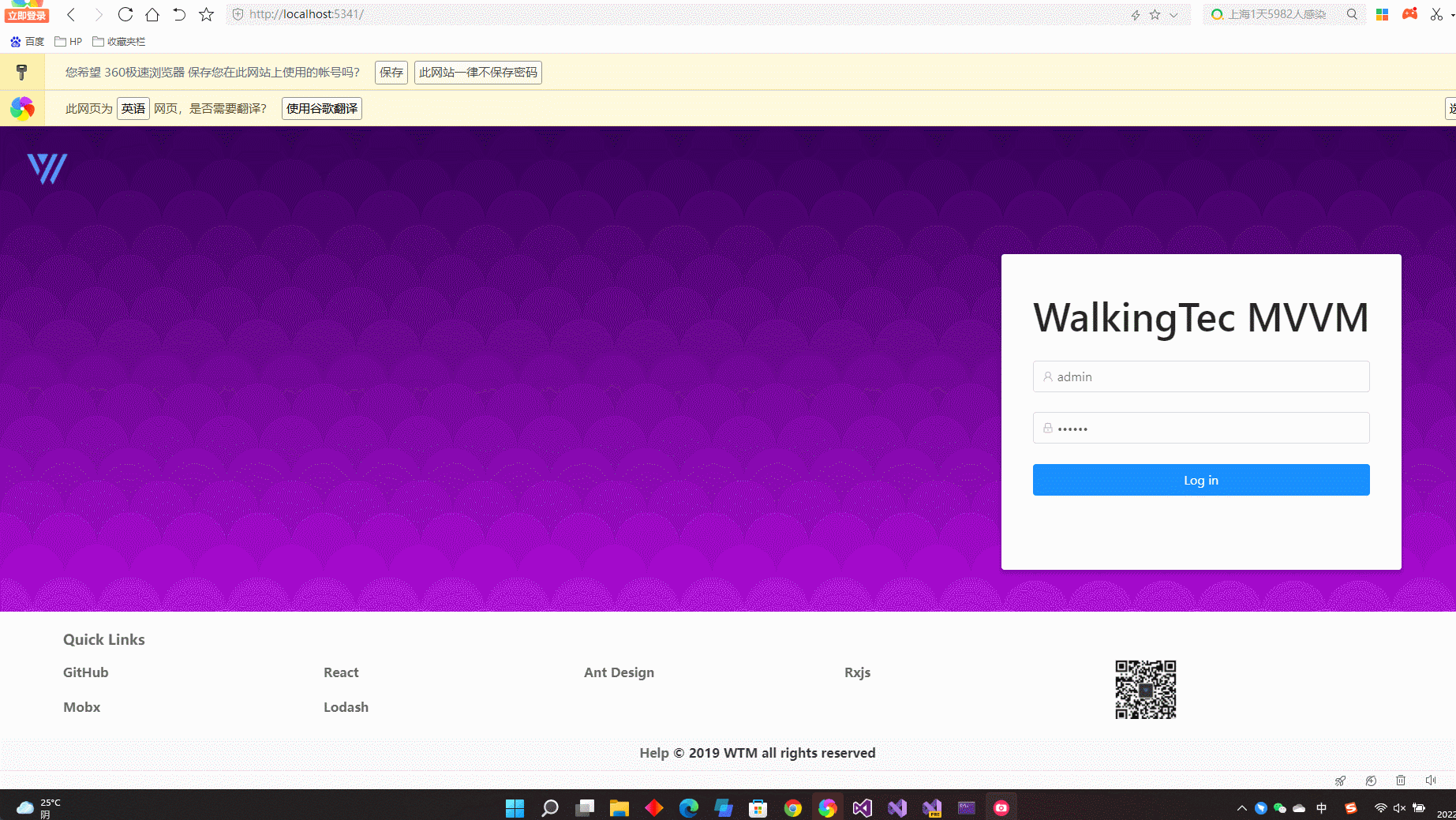The image size is (1456, 820).
Task: Bookmark the page using the address bar star
Action: tap(1155, 14)
